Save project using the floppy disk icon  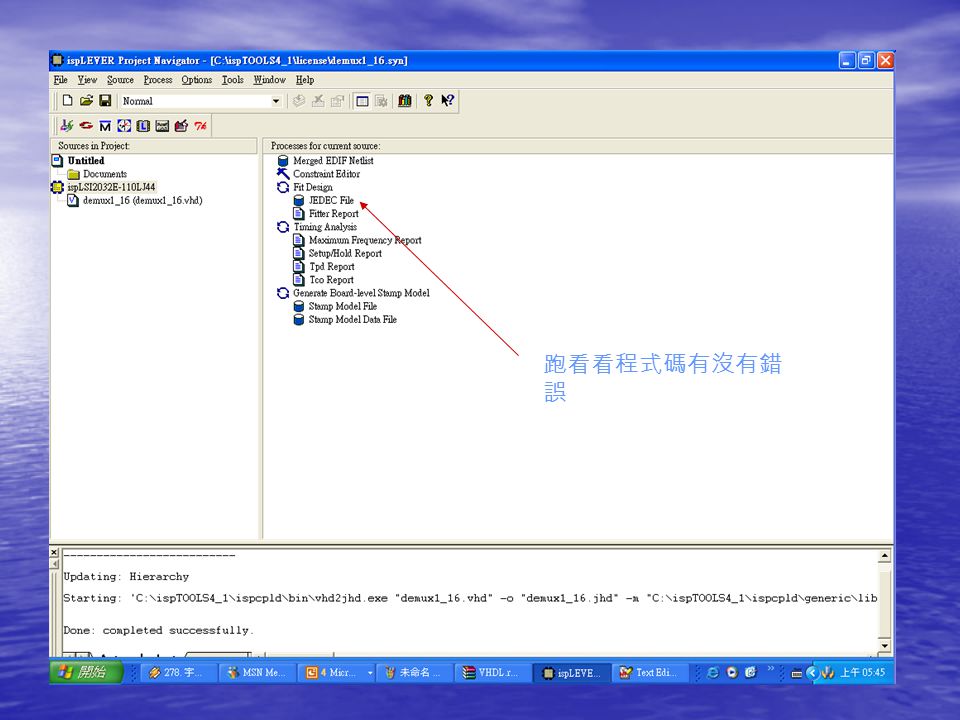[x=105, y=100]
